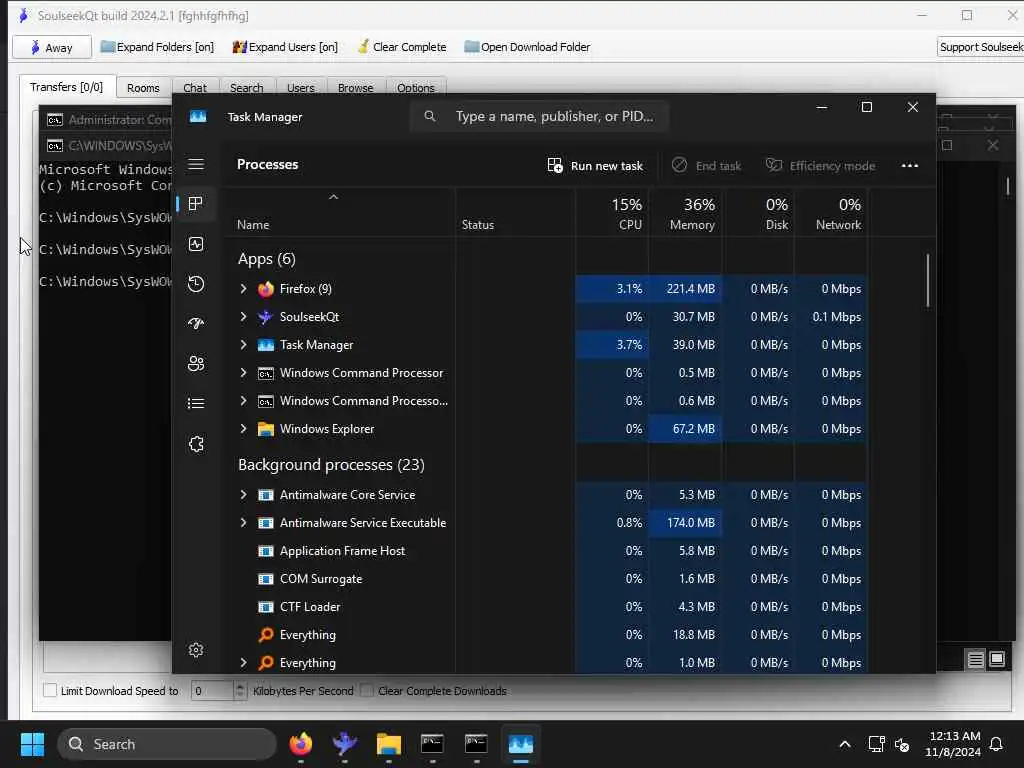Expand the SoulseekQt process row
Screen dimensions: 1024x768
tap(243, 317)
